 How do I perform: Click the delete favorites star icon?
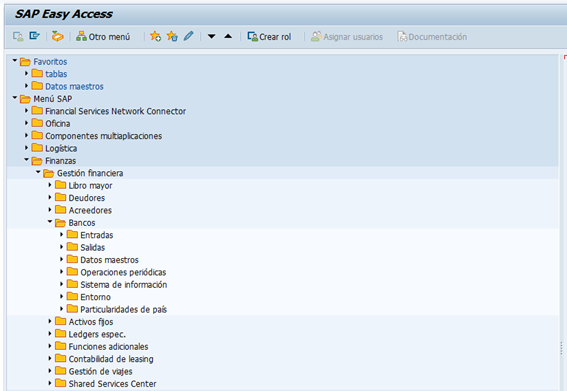pyautogui.click(x=172, y=36)
